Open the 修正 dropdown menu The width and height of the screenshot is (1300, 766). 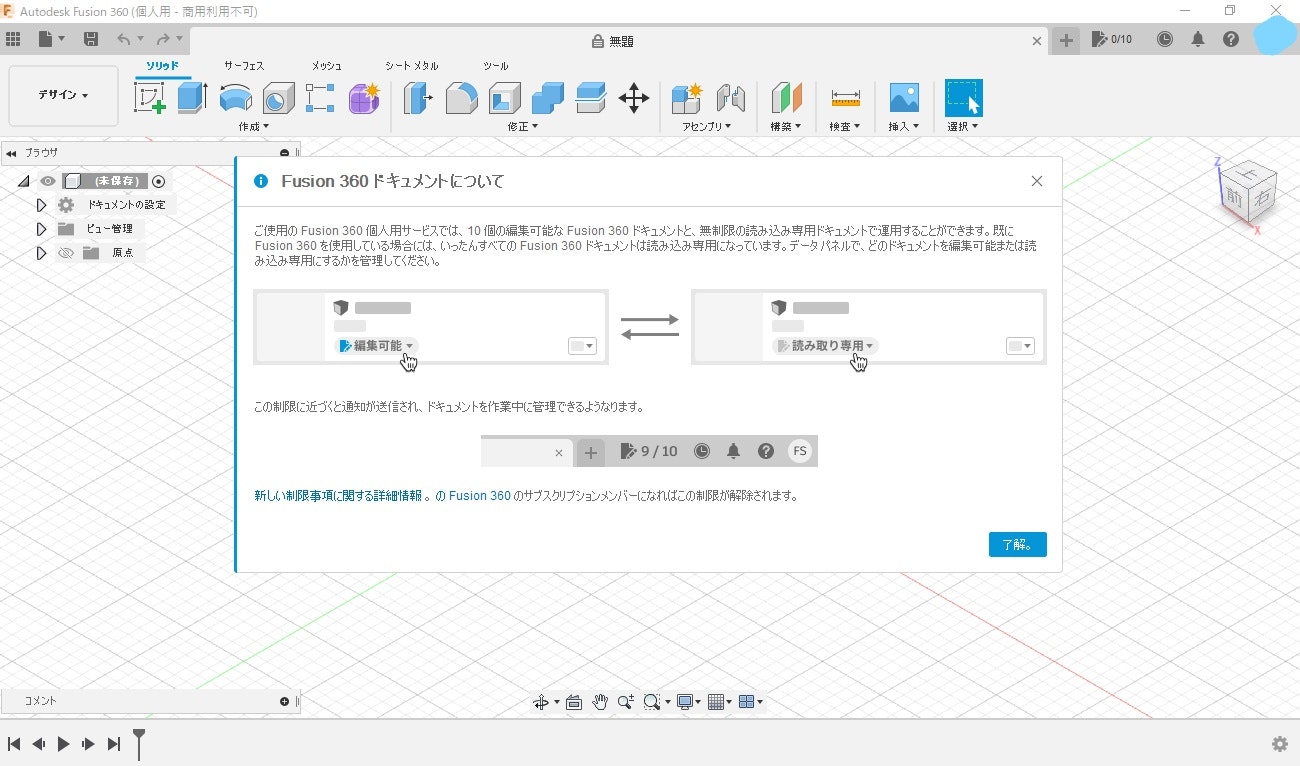pos(522,126)
